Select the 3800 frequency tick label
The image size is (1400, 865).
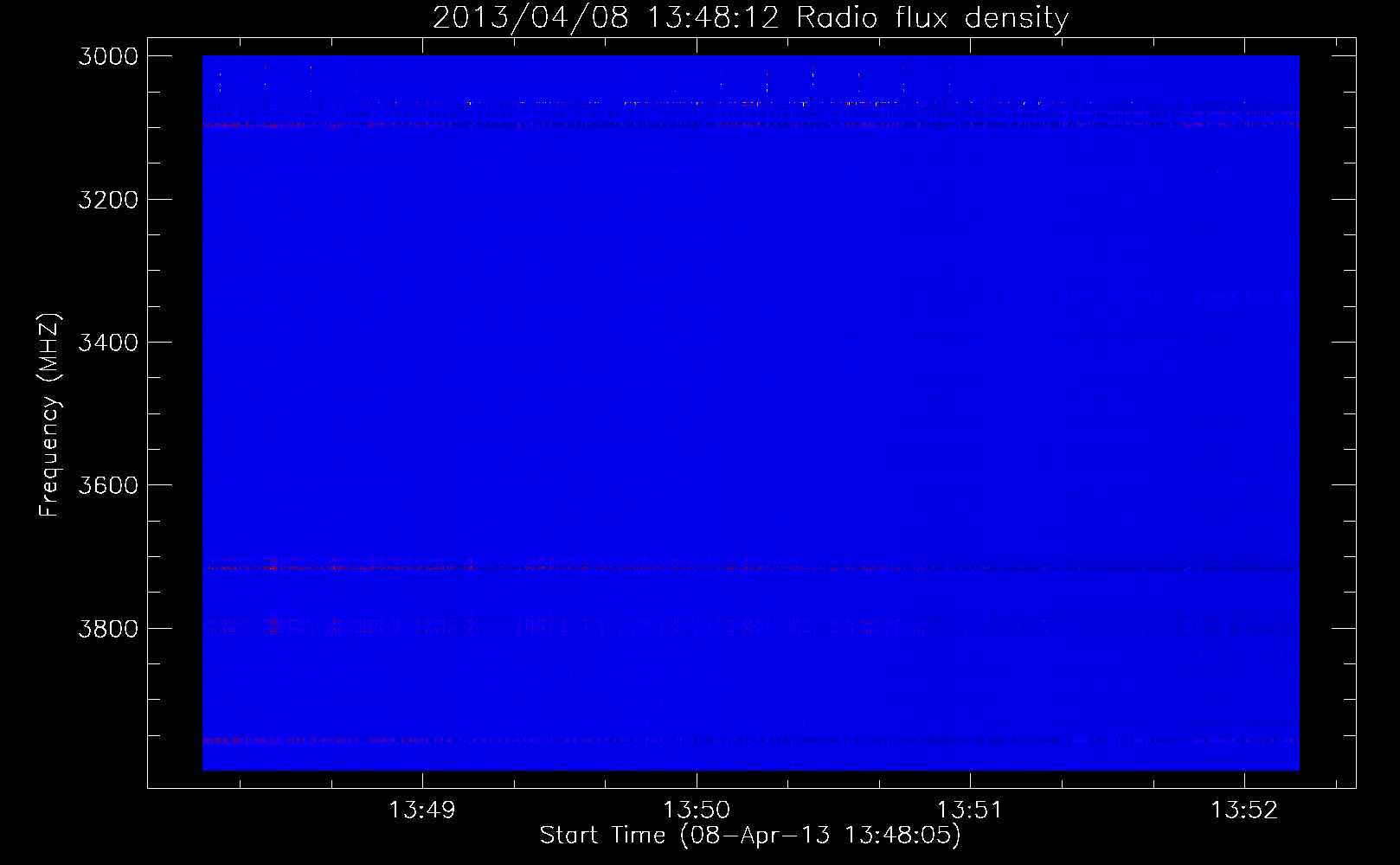point(108,628)
